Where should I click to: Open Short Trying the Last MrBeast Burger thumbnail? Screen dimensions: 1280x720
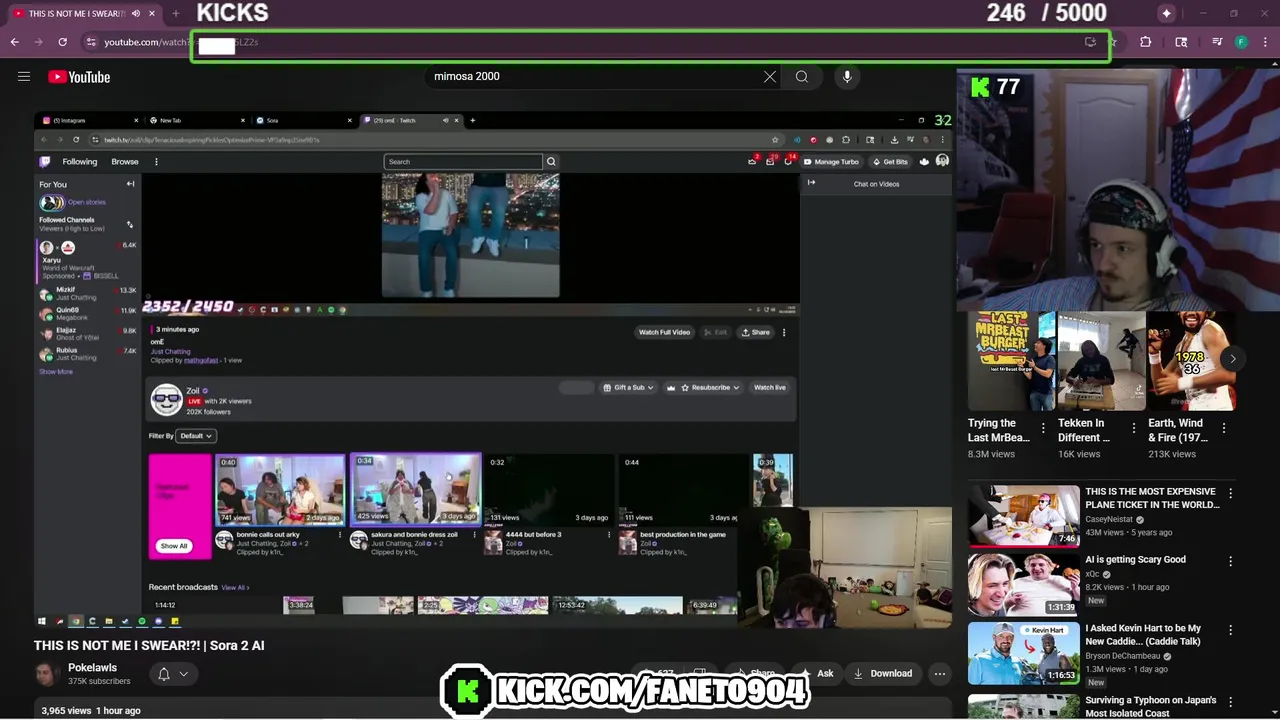(1011, 361)
